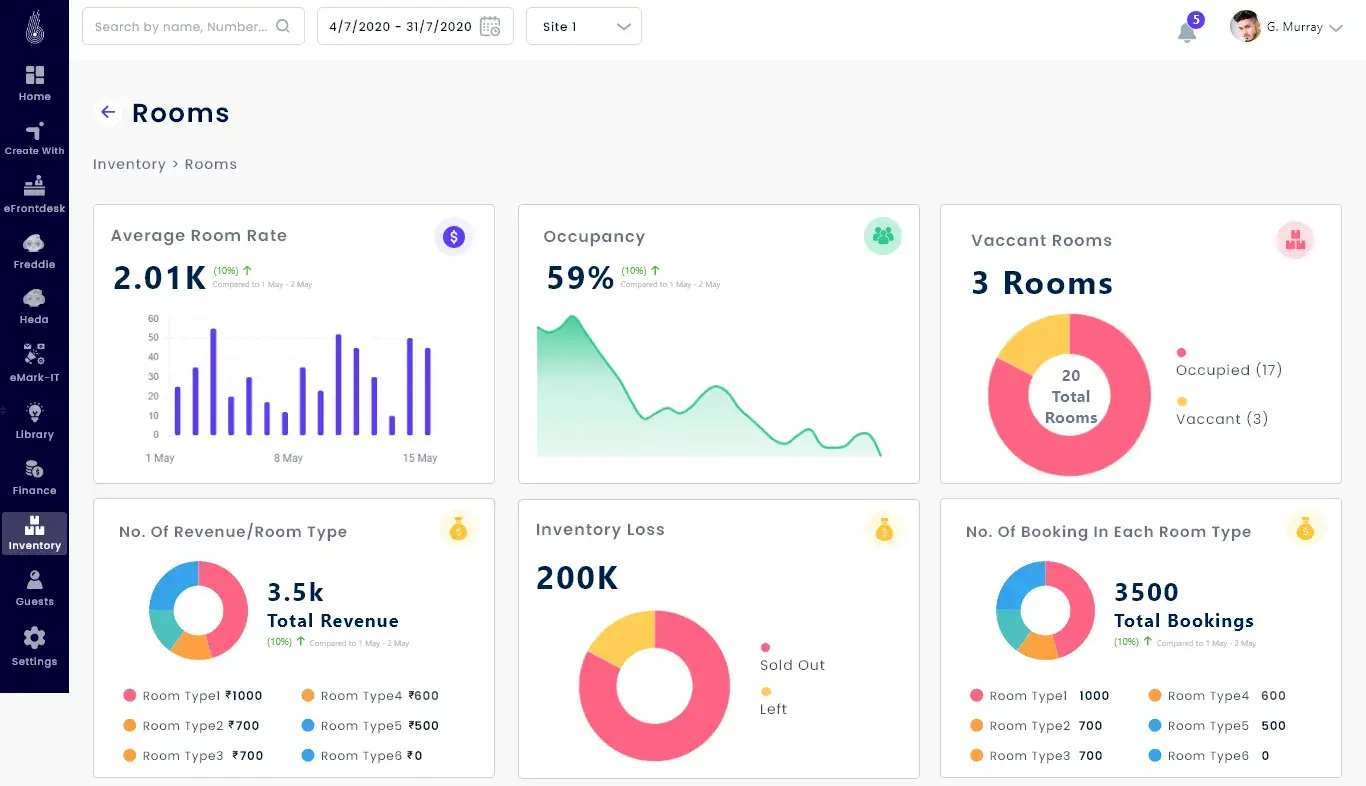Expand the G. Murray user menu chevron
This screenshot has height=786, width=1366.
click(1335, 28)
